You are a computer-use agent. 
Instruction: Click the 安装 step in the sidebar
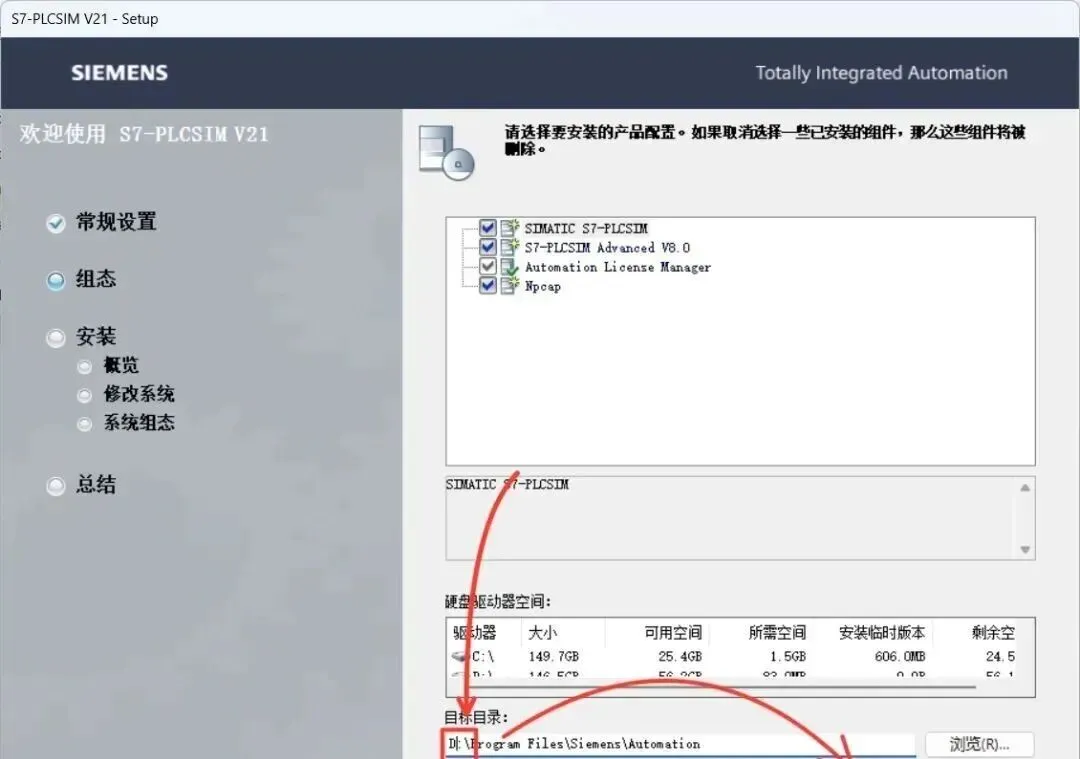96,337
